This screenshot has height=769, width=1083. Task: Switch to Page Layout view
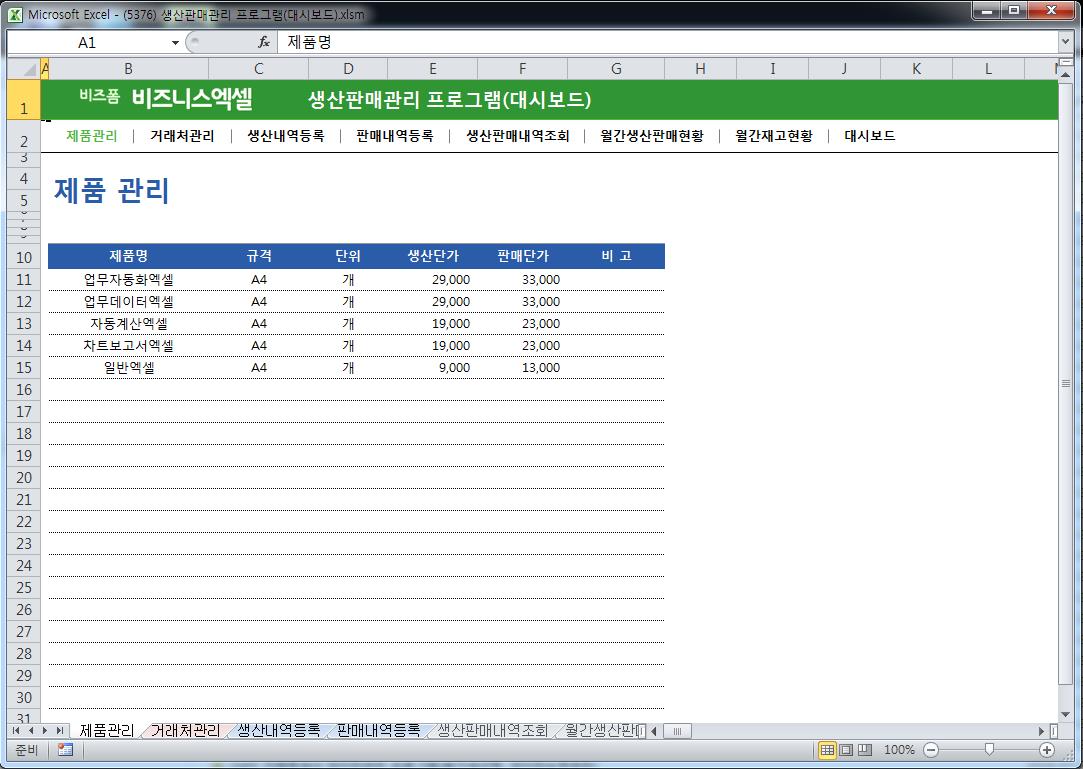point(846,750)
